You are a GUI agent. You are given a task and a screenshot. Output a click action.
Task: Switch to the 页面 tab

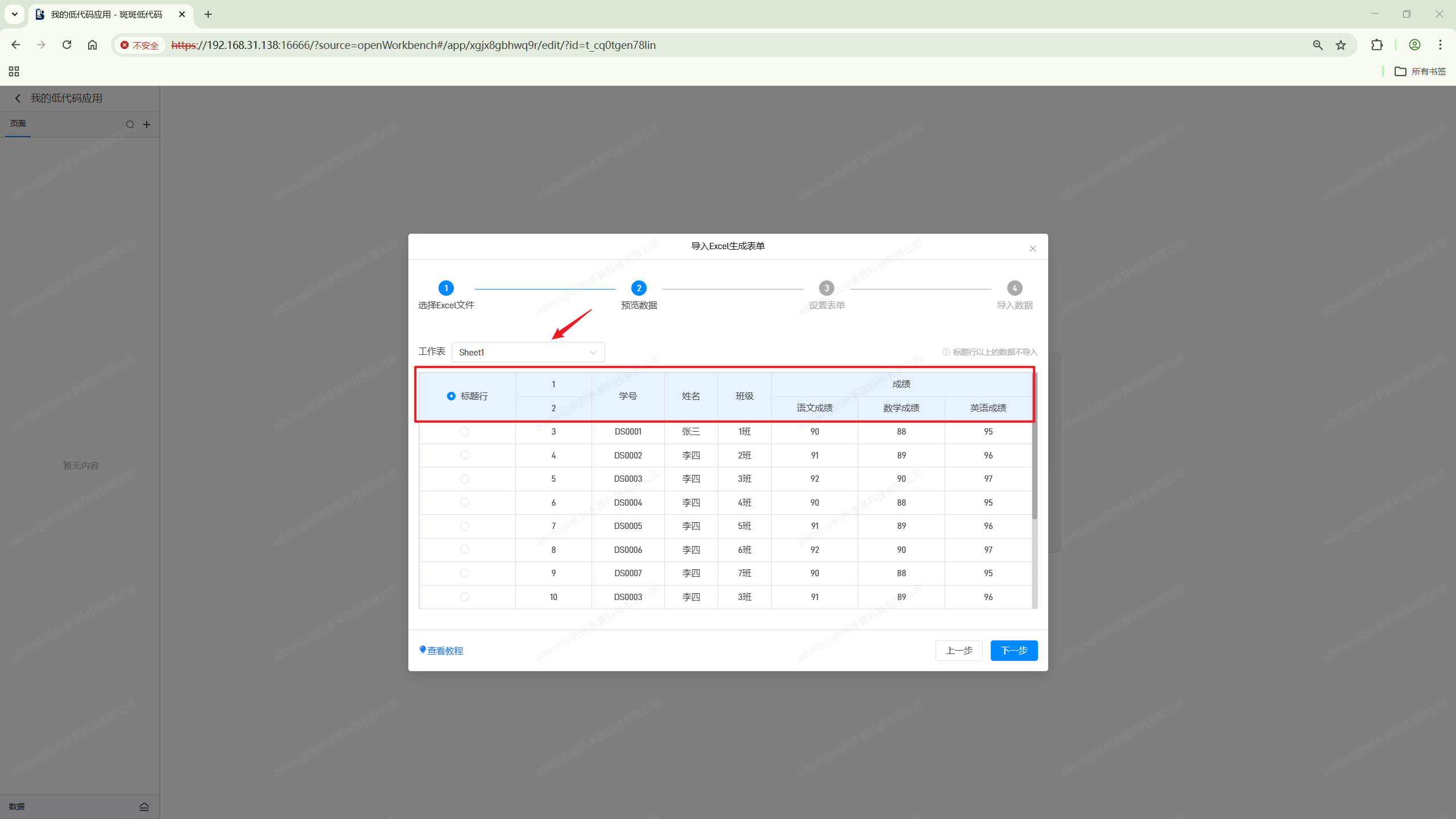[18, 124]
